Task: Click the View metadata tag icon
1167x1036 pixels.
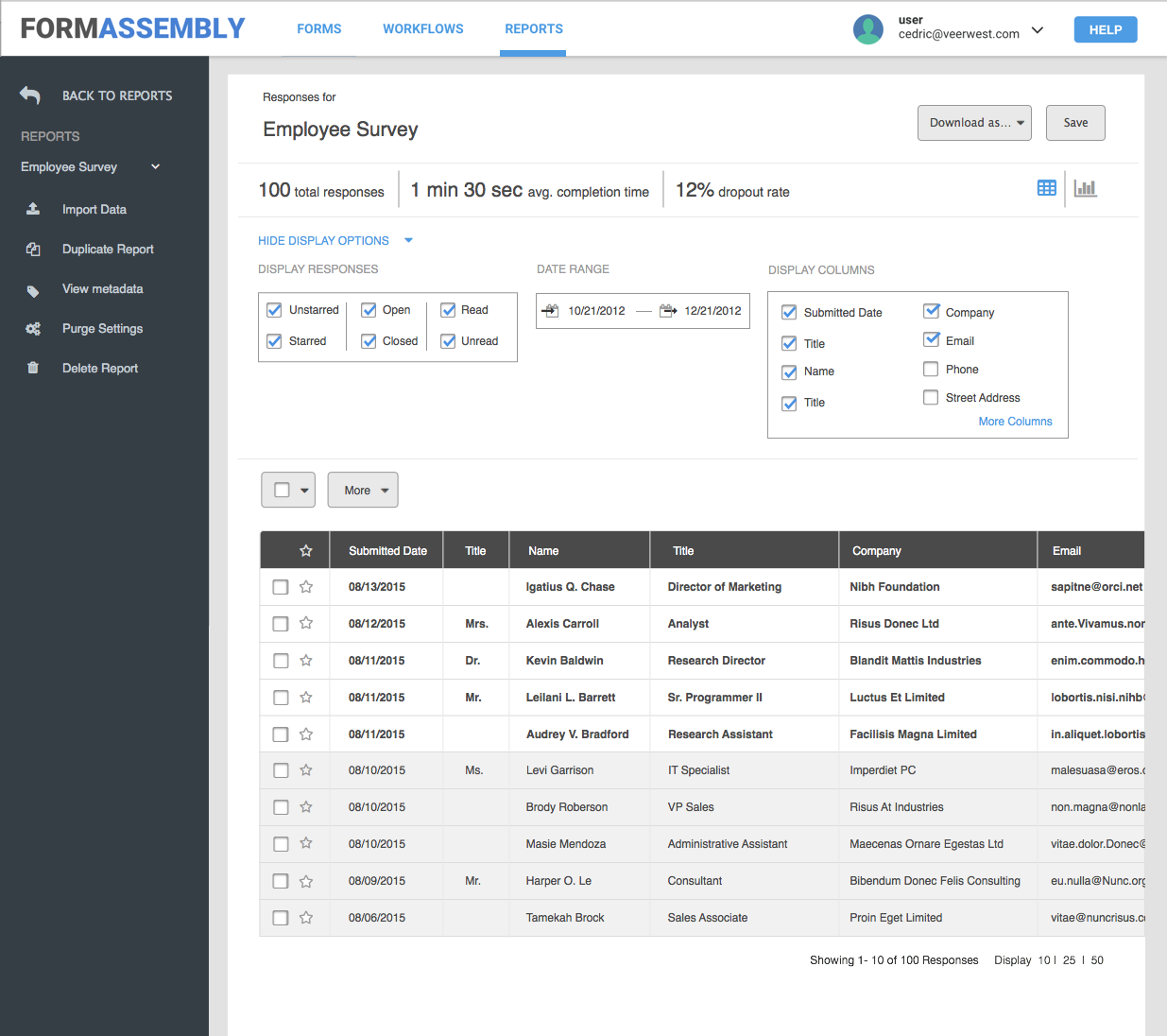Action: (33, 290)
